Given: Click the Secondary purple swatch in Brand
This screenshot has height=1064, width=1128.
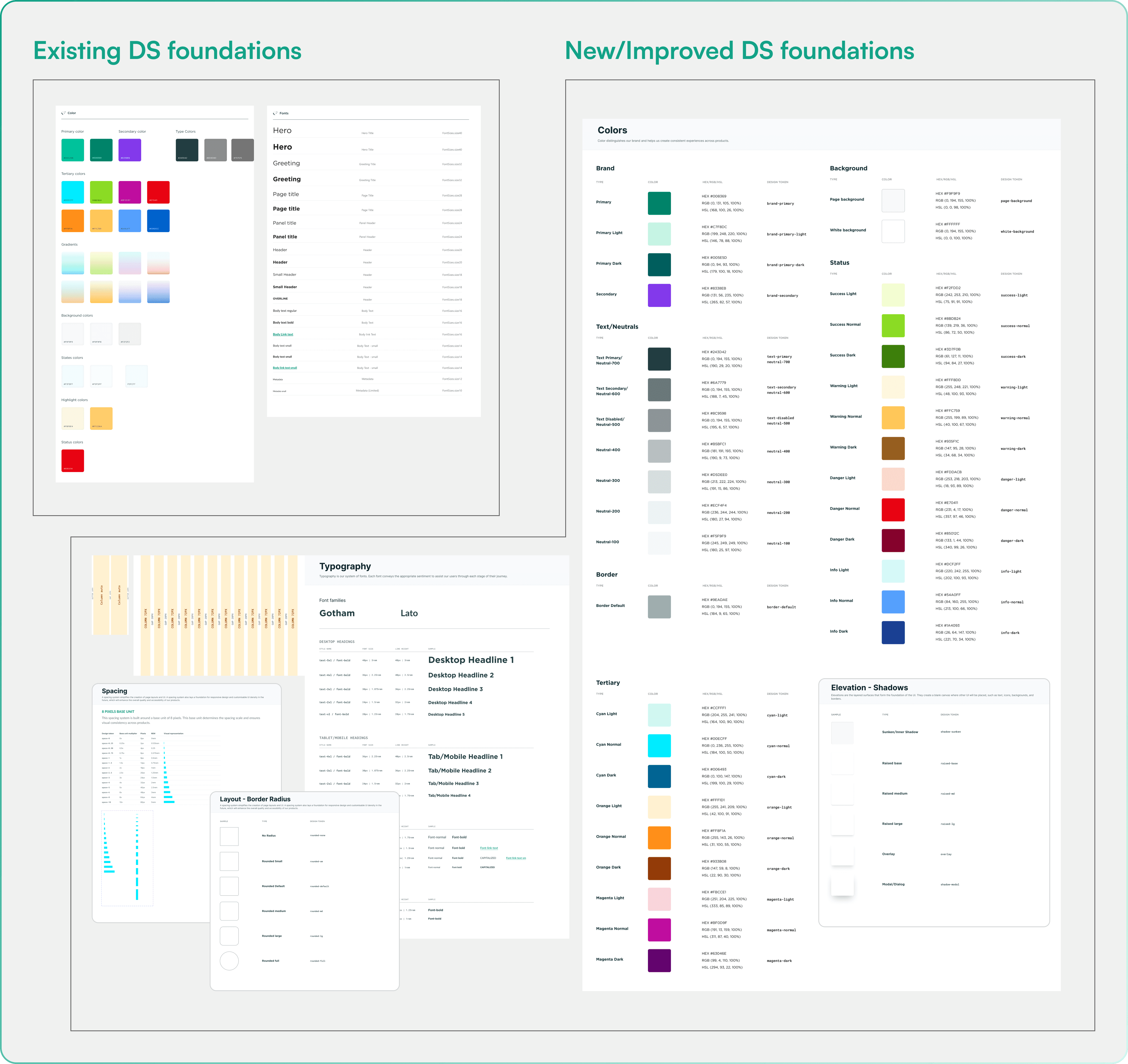Looking at the screenshot, I should [659, 295].
